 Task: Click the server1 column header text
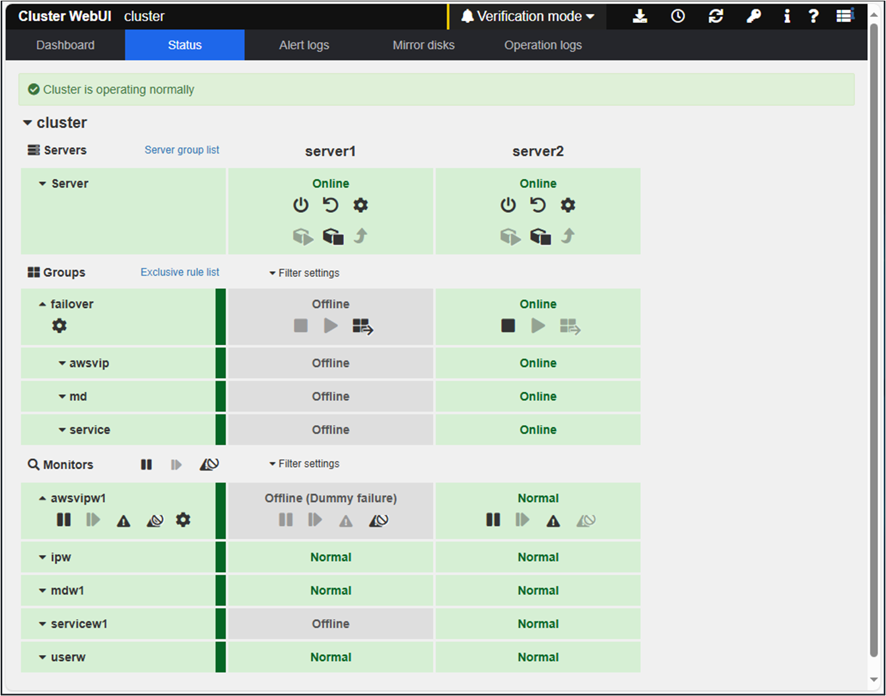(x=331, y=151)
